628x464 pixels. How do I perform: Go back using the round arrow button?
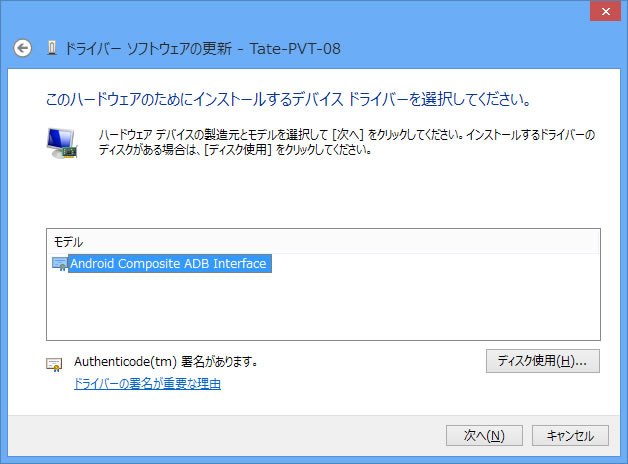point(22,48)
